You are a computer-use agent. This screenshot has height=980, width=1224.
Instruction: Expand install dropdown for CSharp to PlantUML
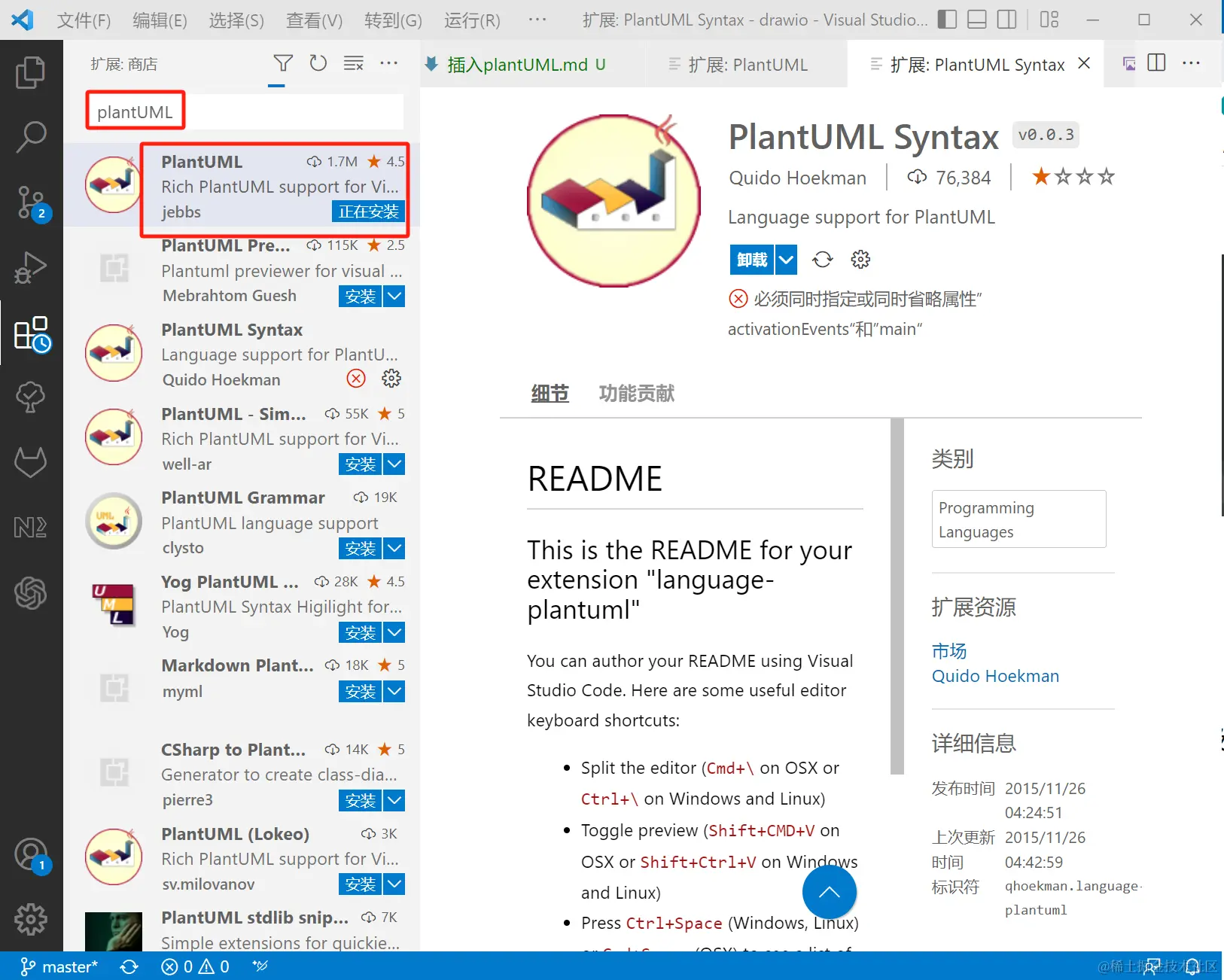[394, 800]
